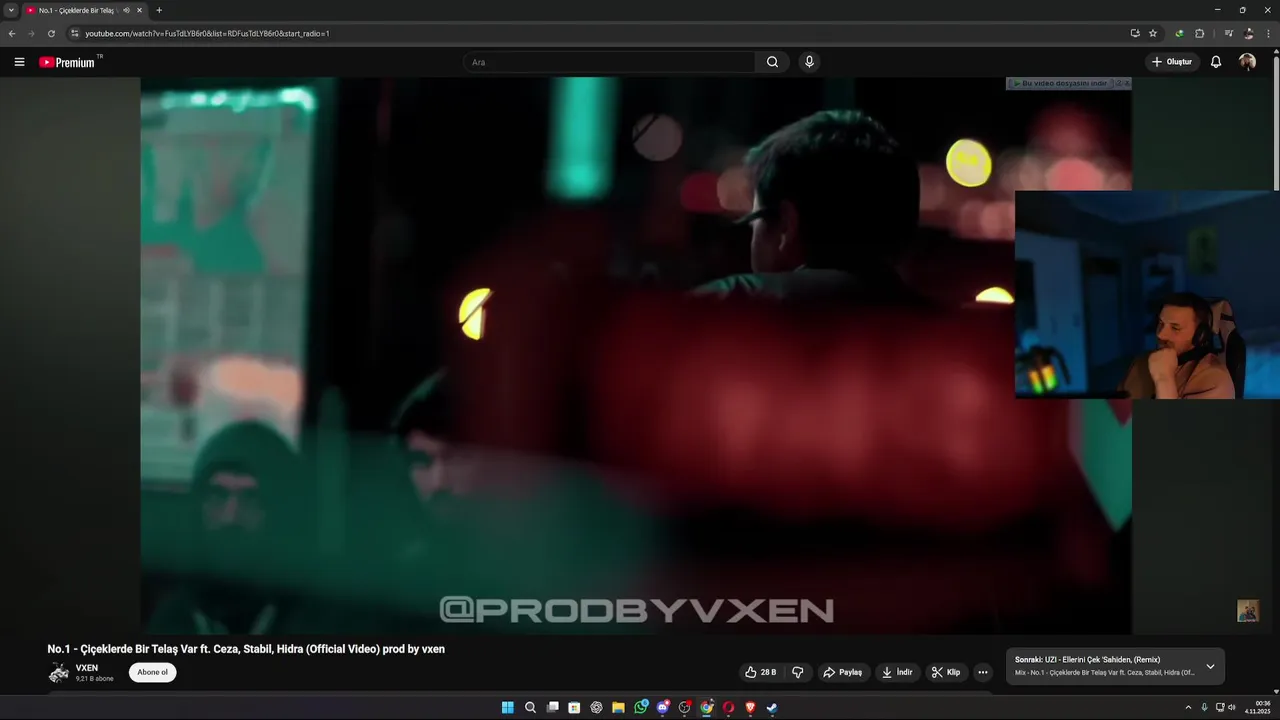This screenshot has width=1280, height=720.
Task: Open a new browser tab
Action: [x=158, y=10]
